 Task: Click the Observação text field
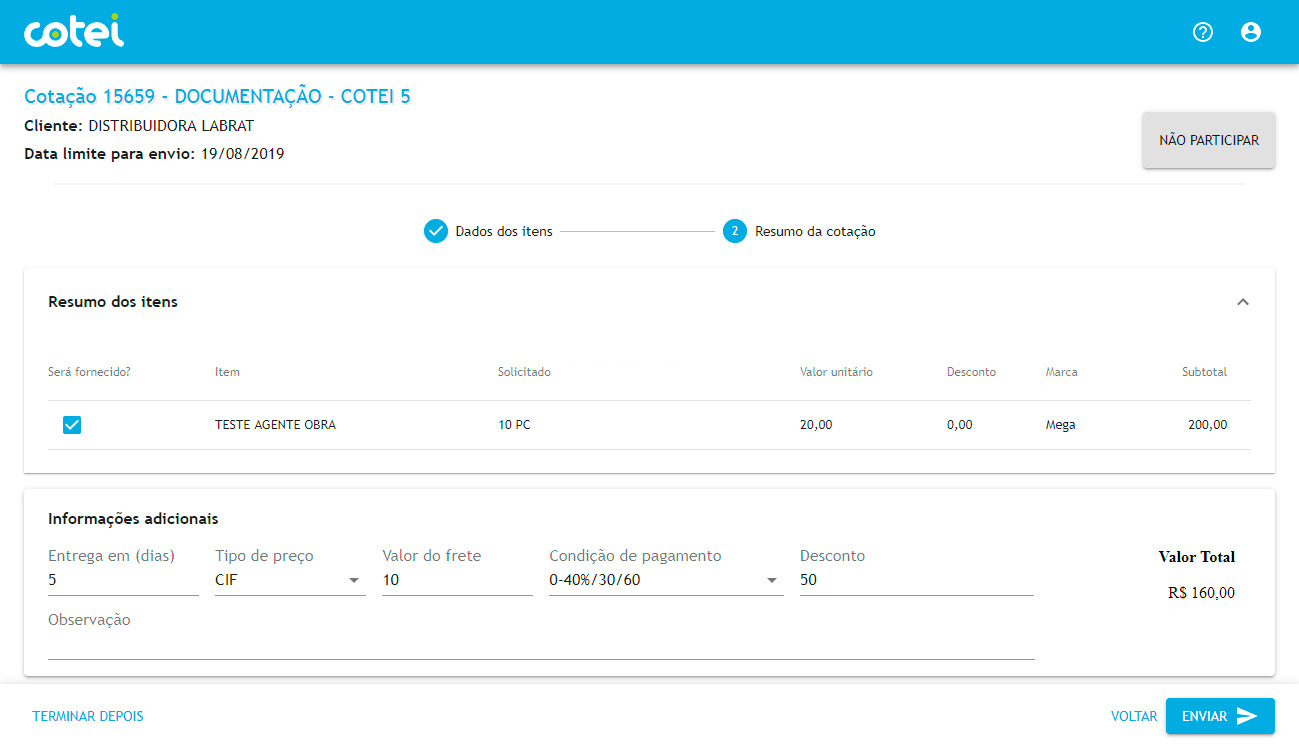540,645
